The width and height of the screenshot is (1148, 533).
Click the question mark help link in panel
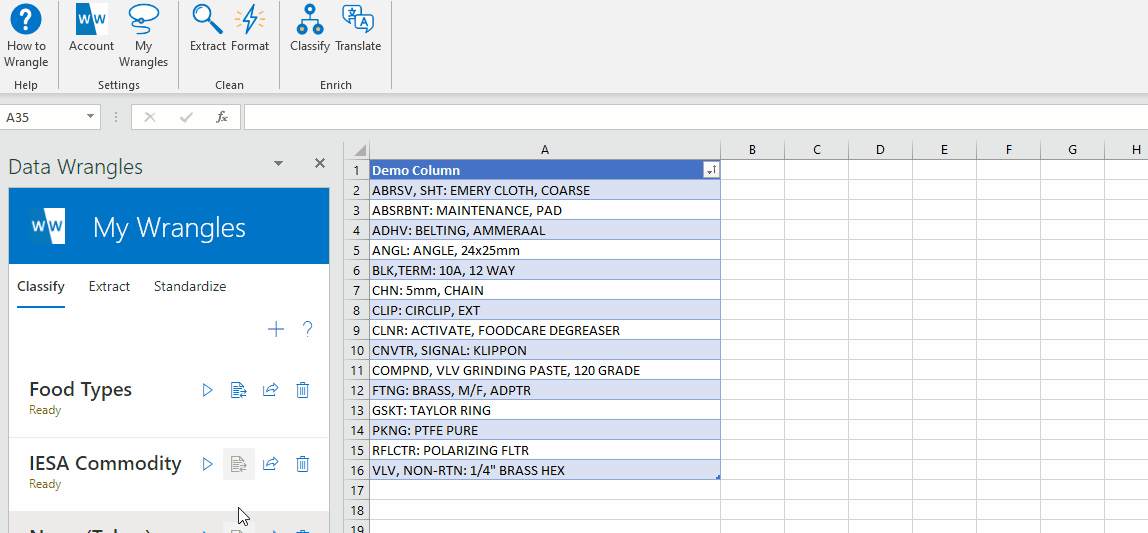pyautogui.click(x=308, y=329)
